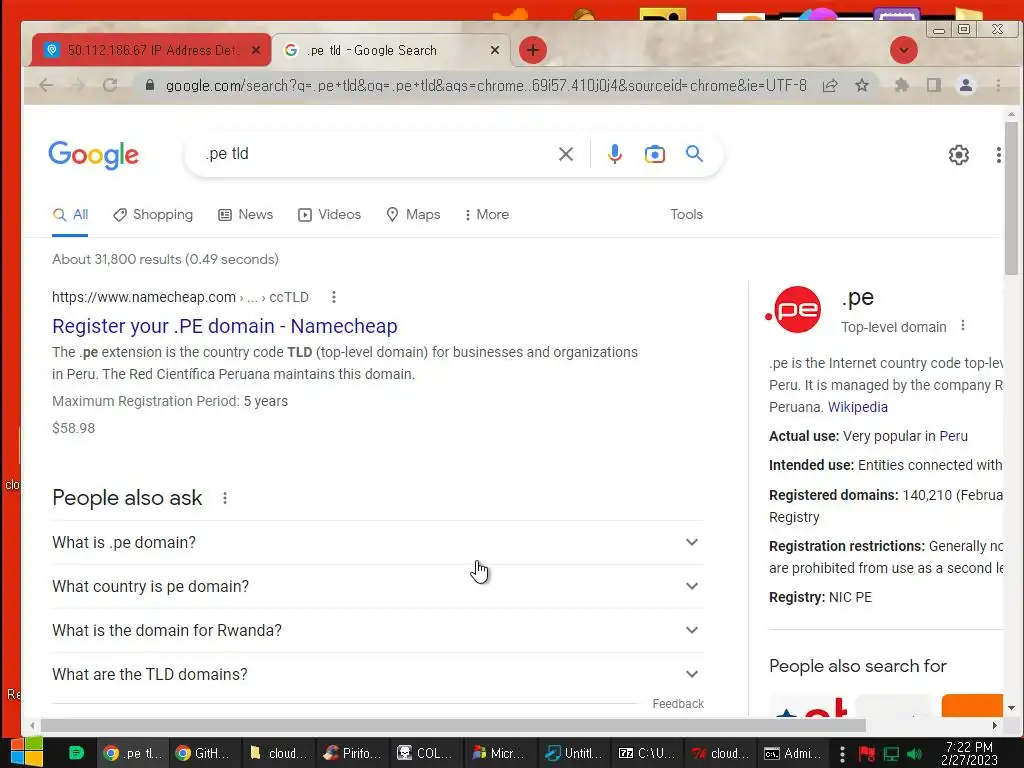Click inside the Google search box
Viewport: 1024px width, 768px height.
(379, 154)
